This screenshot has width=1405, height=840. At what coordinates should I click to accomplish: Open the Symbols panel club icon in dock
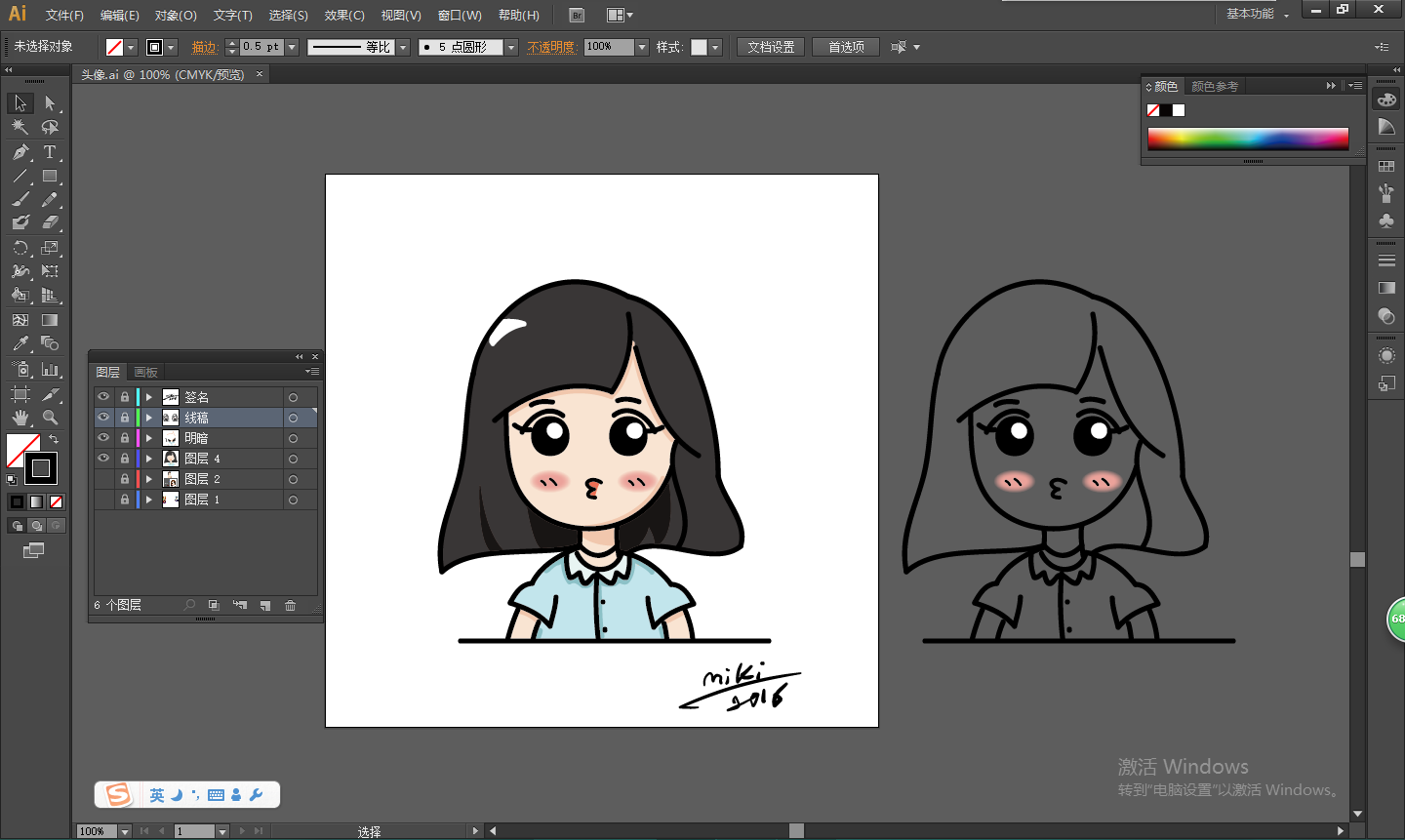point(1386,220)
